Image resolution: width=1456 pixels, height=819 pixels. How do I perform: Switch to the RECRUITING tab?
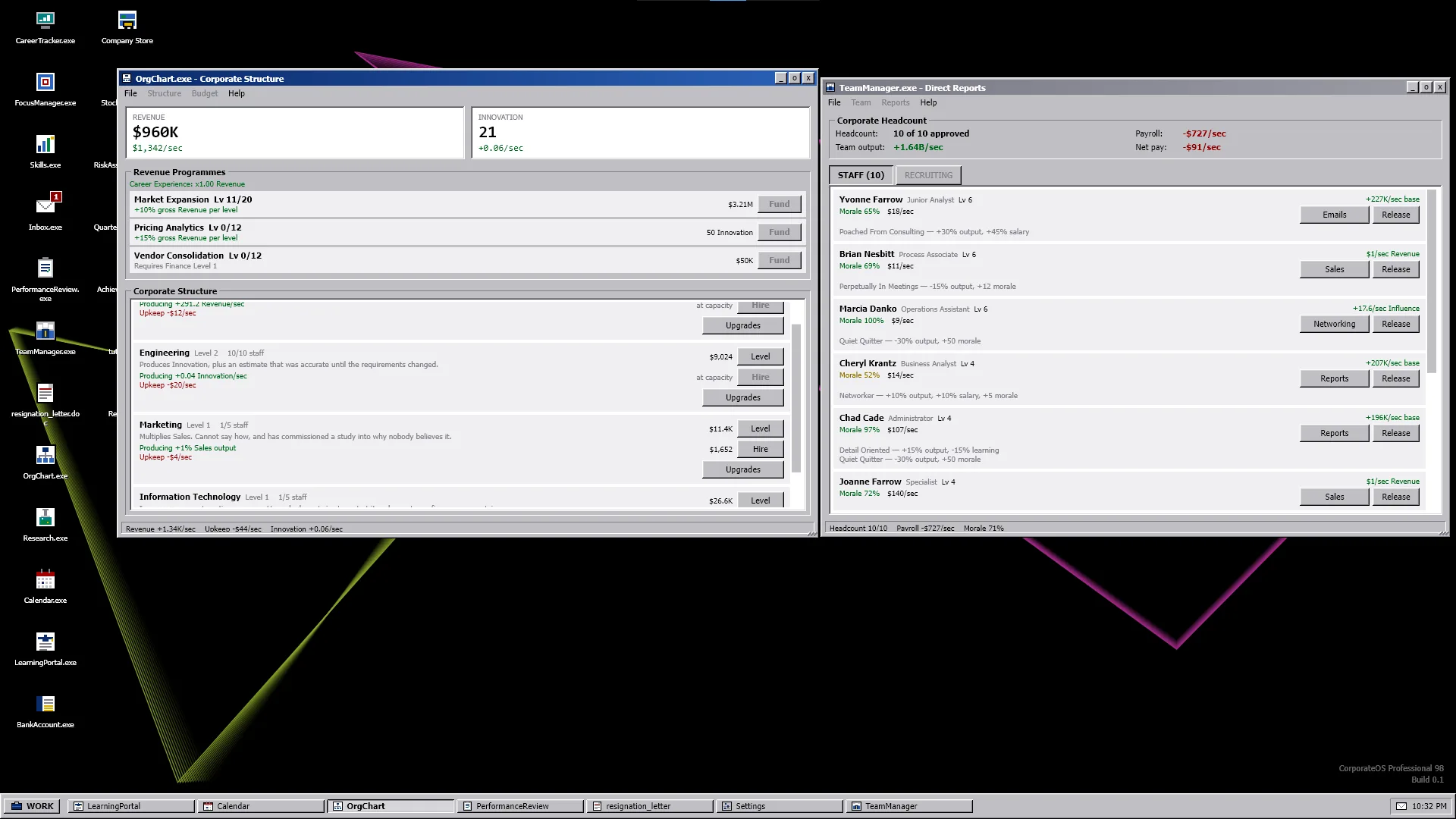[928, 175]
